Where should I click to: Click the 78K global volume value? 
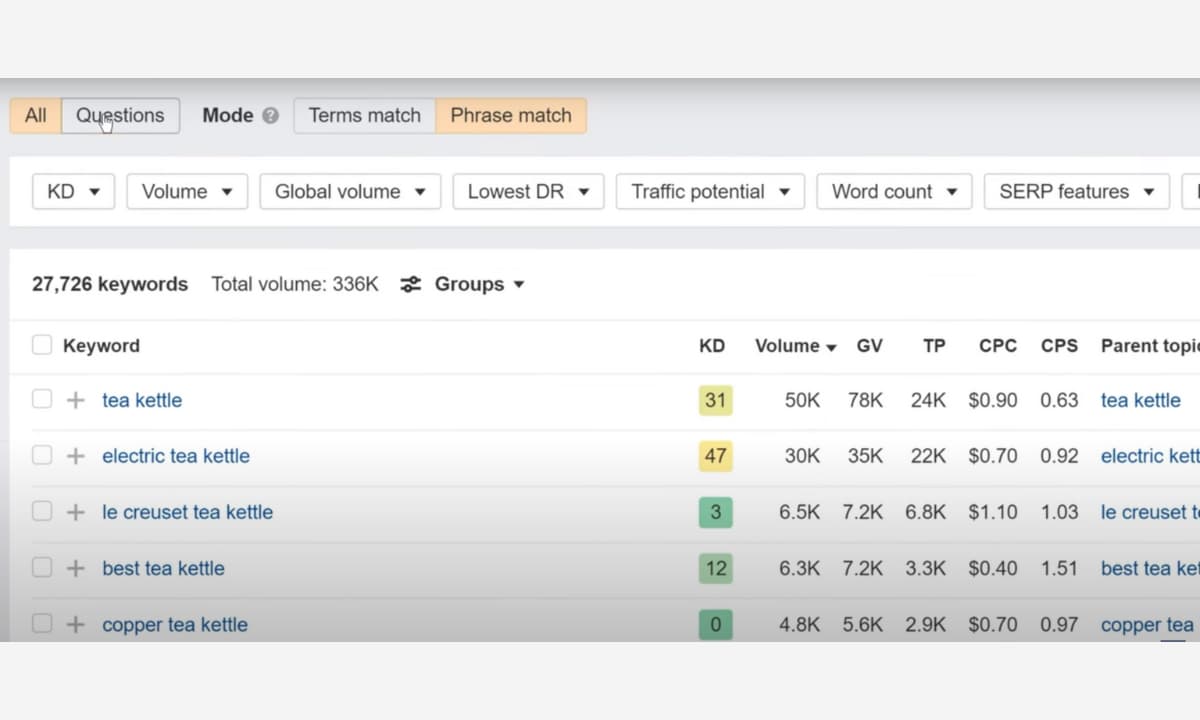click(865, 400)
